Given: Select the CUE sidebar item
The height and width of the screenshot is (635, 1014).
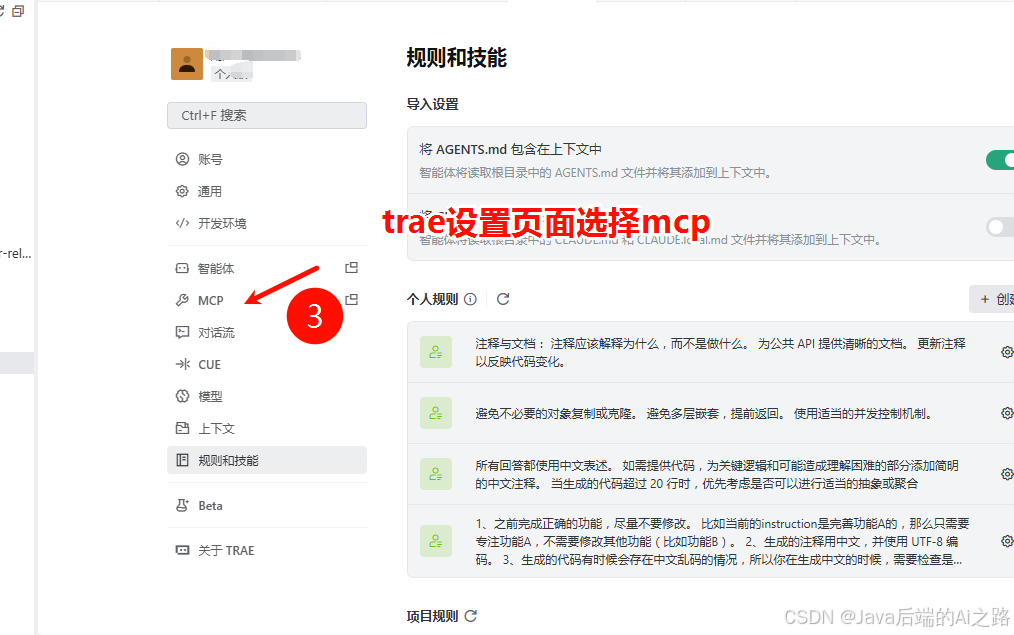Looking at the screenshot, I should [208, 364].
